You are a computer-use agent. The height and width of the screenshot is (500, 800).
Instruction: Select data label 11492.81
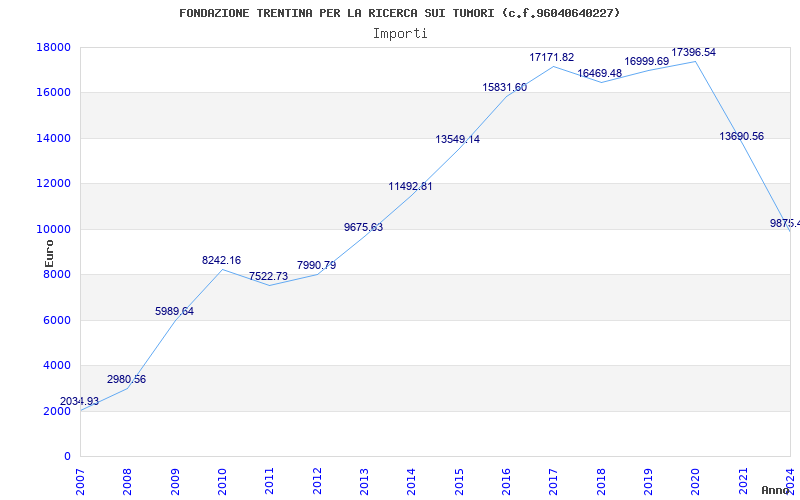pos(410,187)
